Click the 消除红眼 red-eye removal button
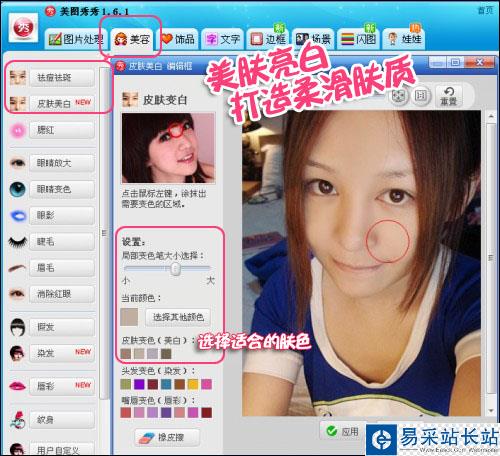 point(62,294)
